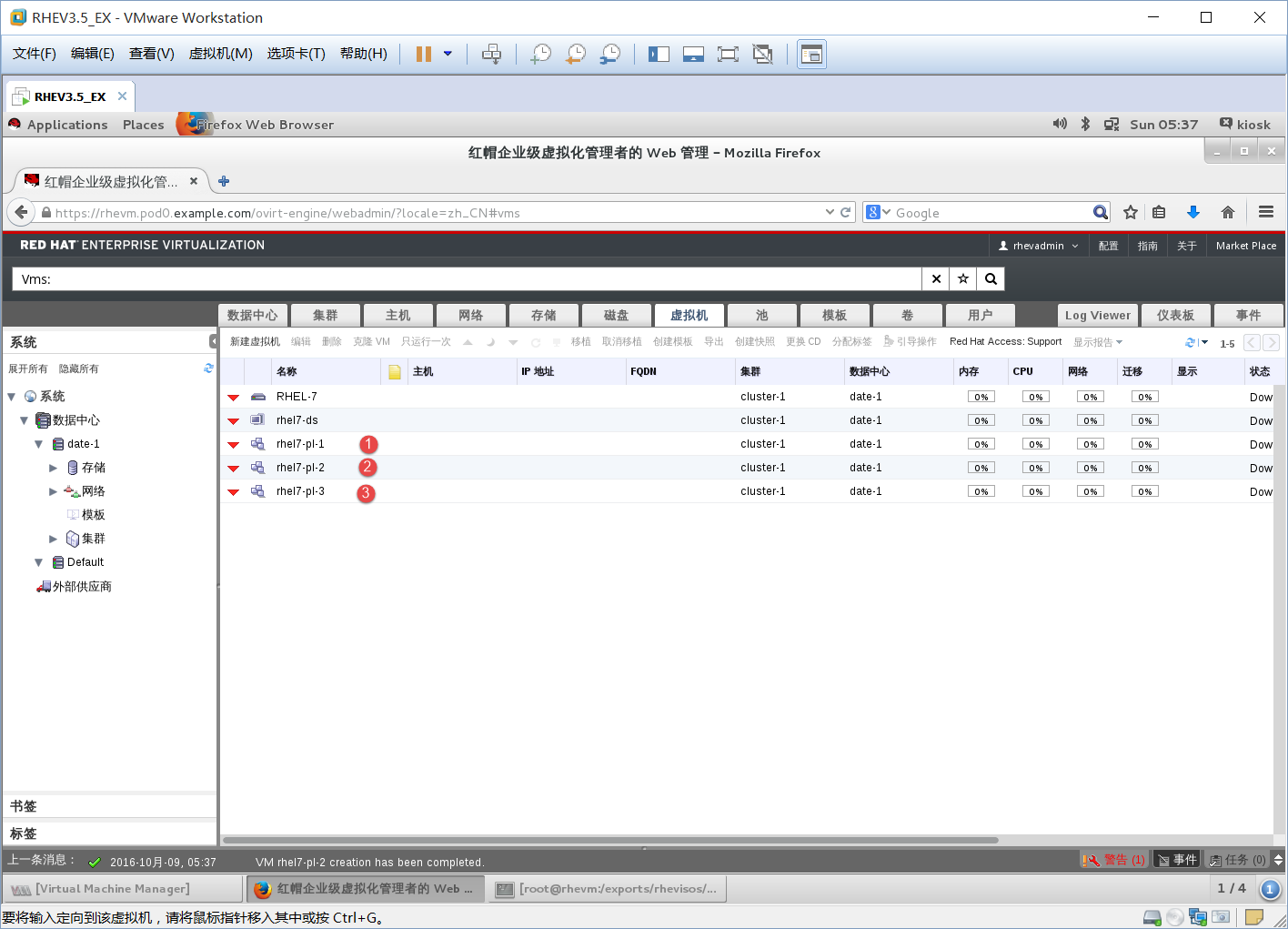The image size is (1288, 929).
Task: Click the 新建虚拟机 button
Action: [255, 341]
